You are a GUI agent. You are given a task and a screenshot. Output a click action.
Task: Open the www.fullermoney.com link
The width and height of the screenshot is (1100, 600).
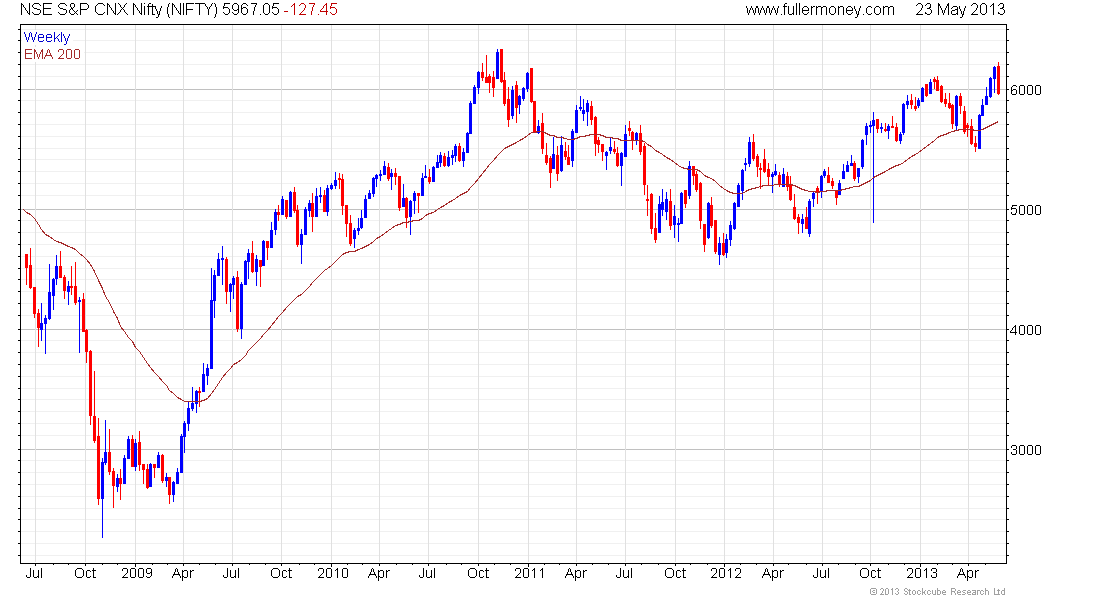click(x=820, y=10)
